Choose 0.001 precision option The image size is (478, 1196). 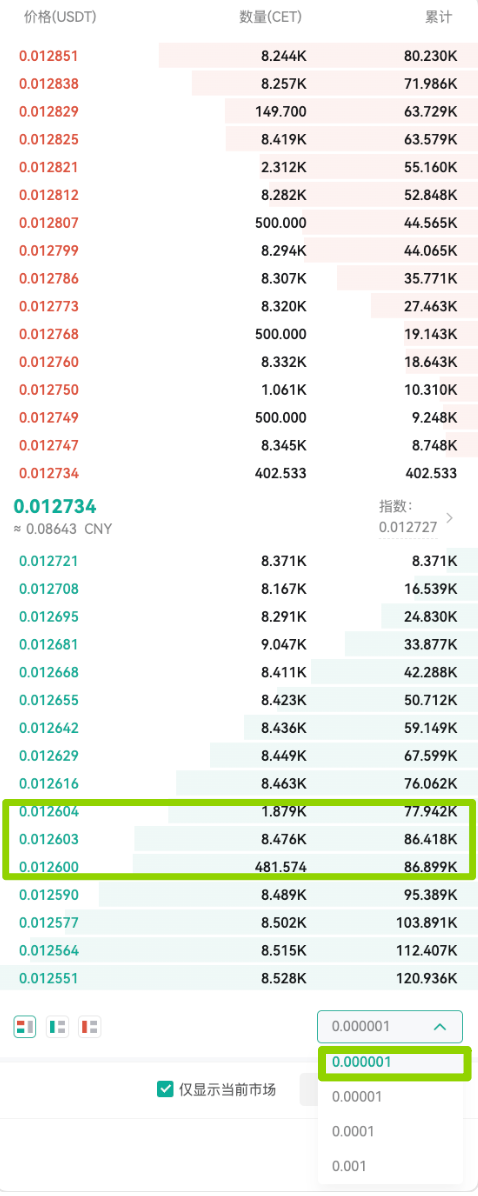[x=349, y=1166]
